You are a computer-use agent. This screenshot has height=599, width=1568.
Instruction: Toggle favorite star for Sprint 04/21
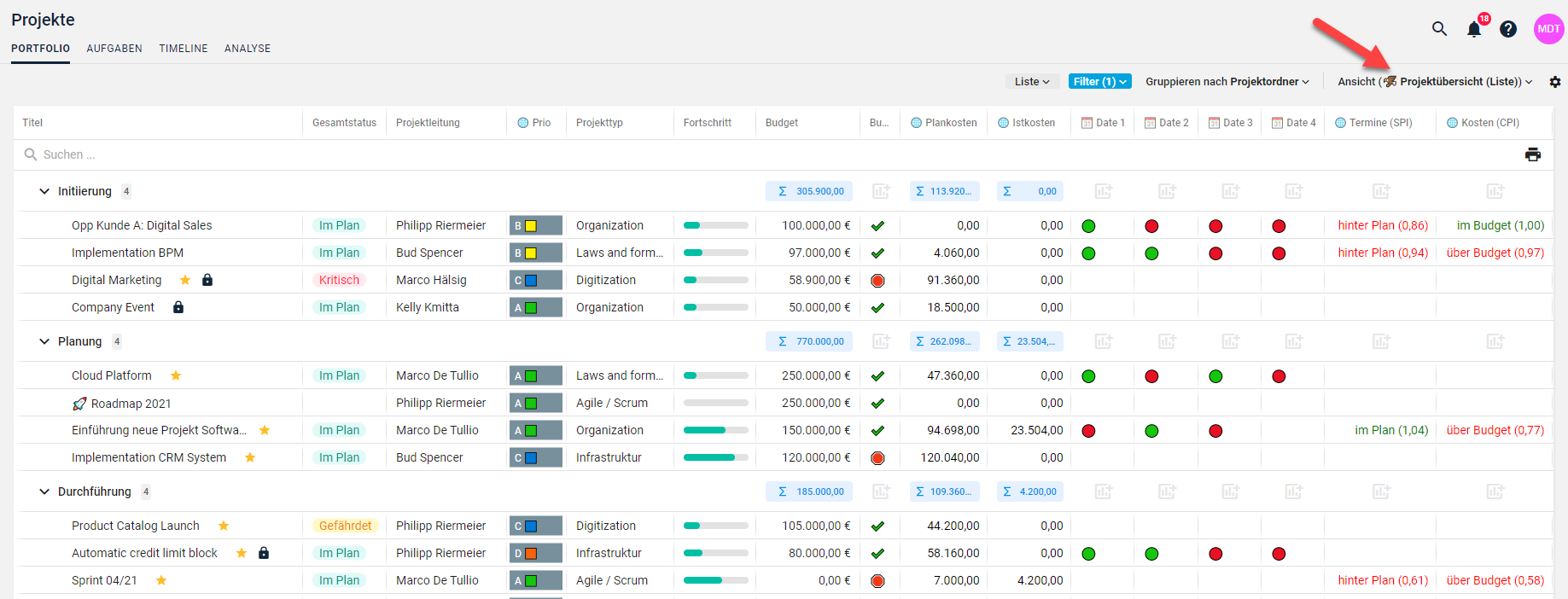click(x=161, y=580)
